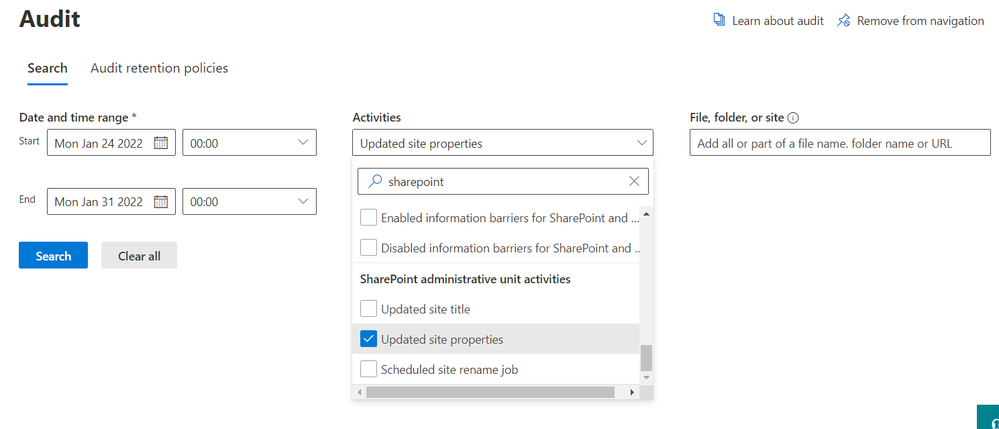Focus the File, folder, or site input
The width and height of the screenshot is (999, 429).
tap(840, 143)
